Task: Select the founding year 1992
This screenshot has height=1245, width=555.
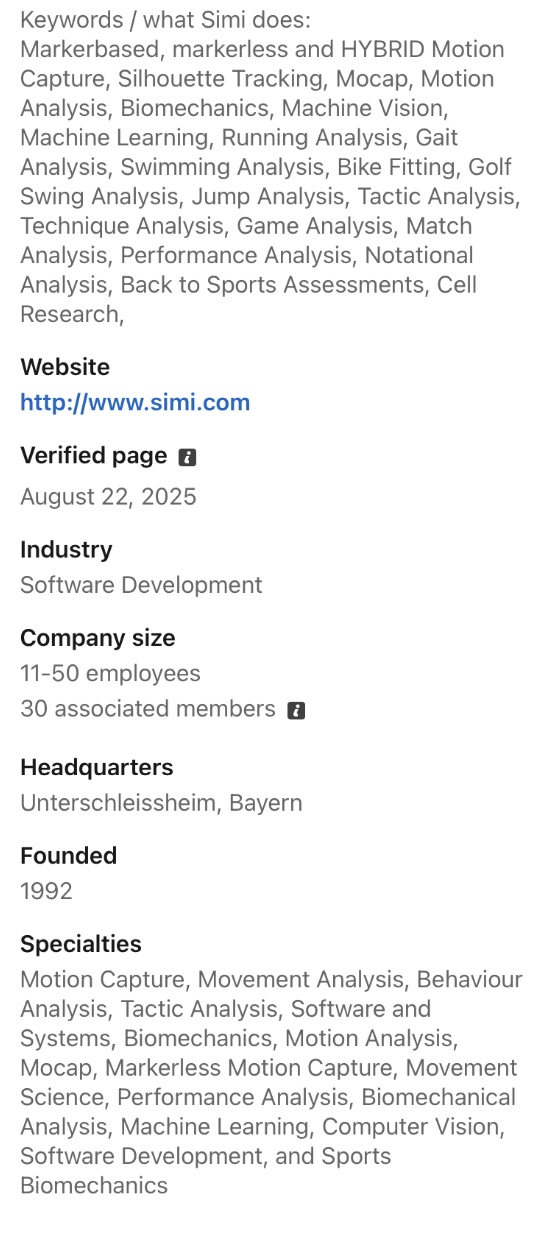Action: pos(46,891)
